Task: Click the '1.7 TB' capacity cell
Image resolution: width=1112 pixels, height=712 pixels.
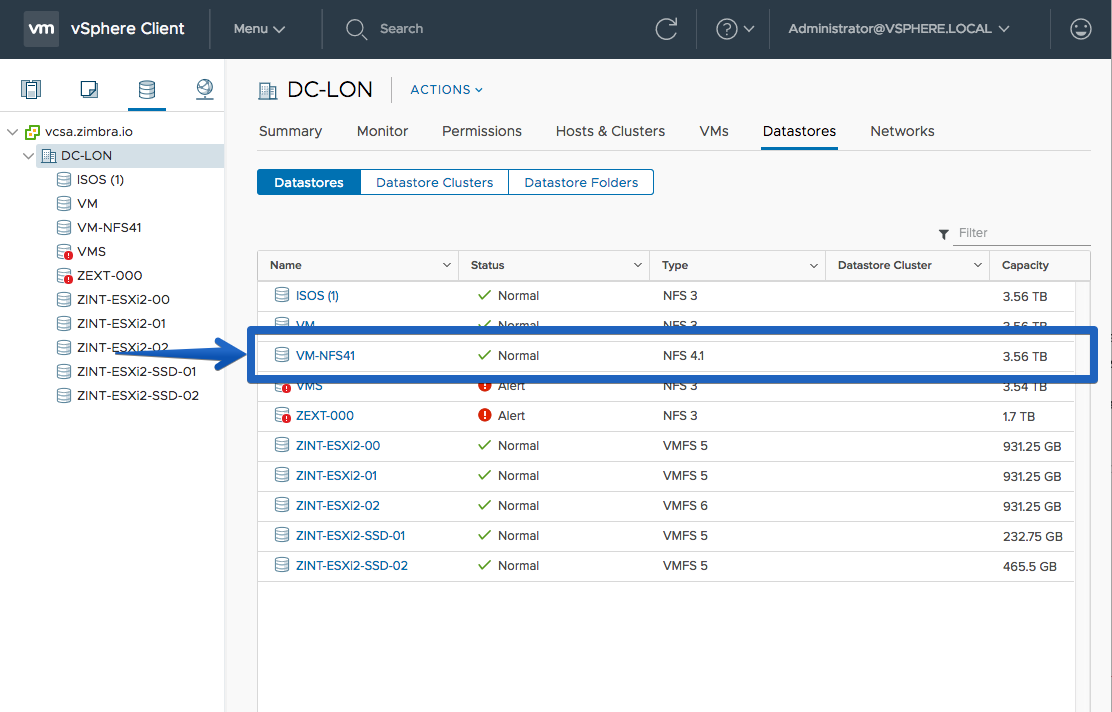Action: click(1018, 417)
